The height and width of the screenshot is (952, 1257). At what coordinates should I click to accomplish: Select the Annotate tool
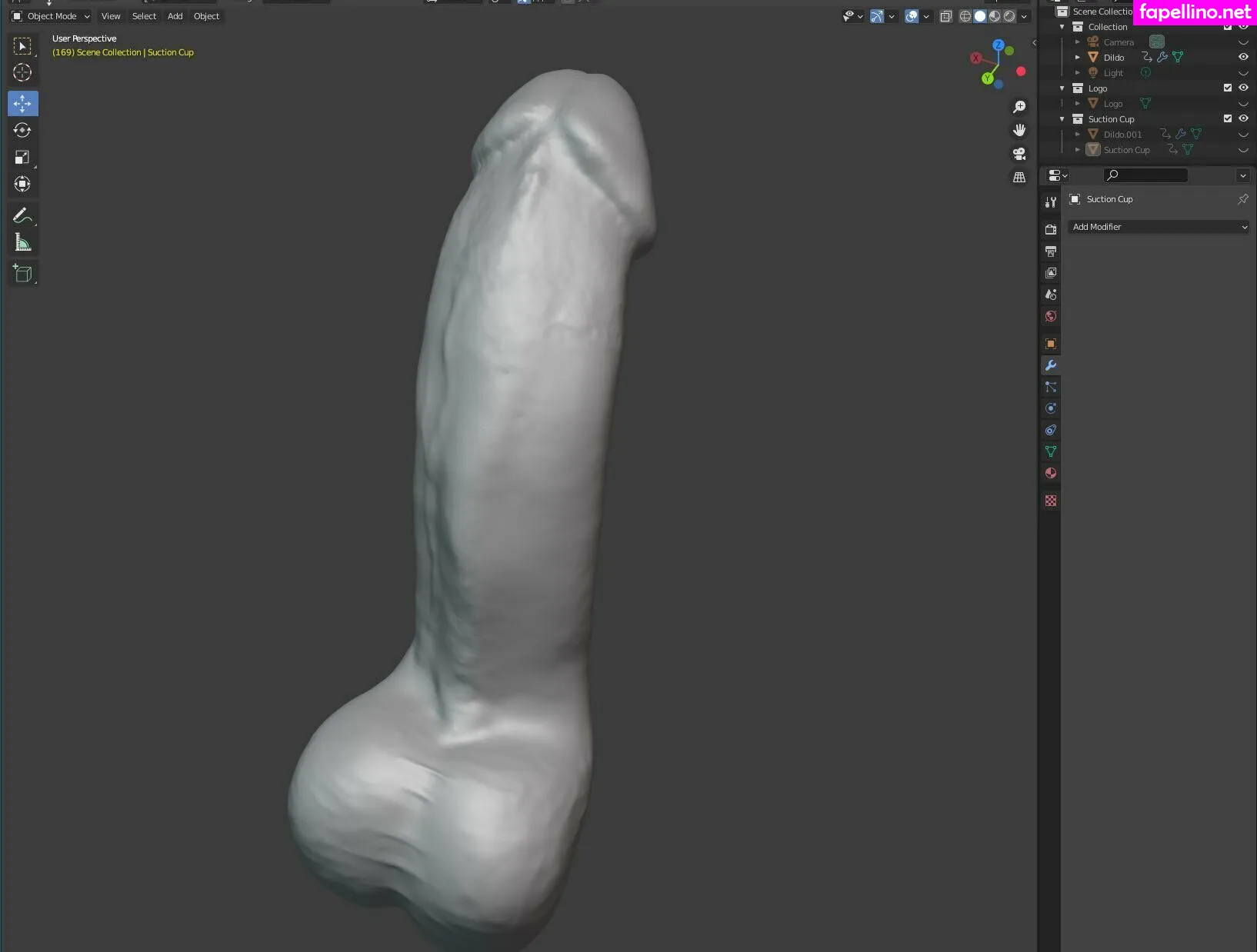click(22, 215)
